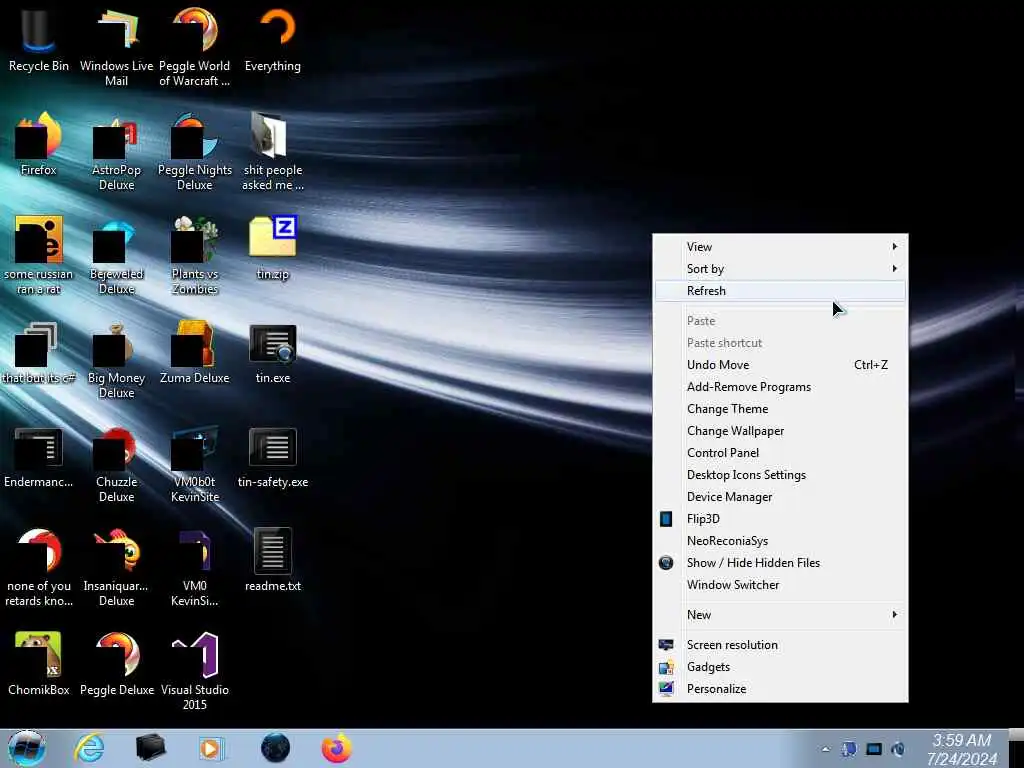Select the readme.txt file icon

coord(273,559)
